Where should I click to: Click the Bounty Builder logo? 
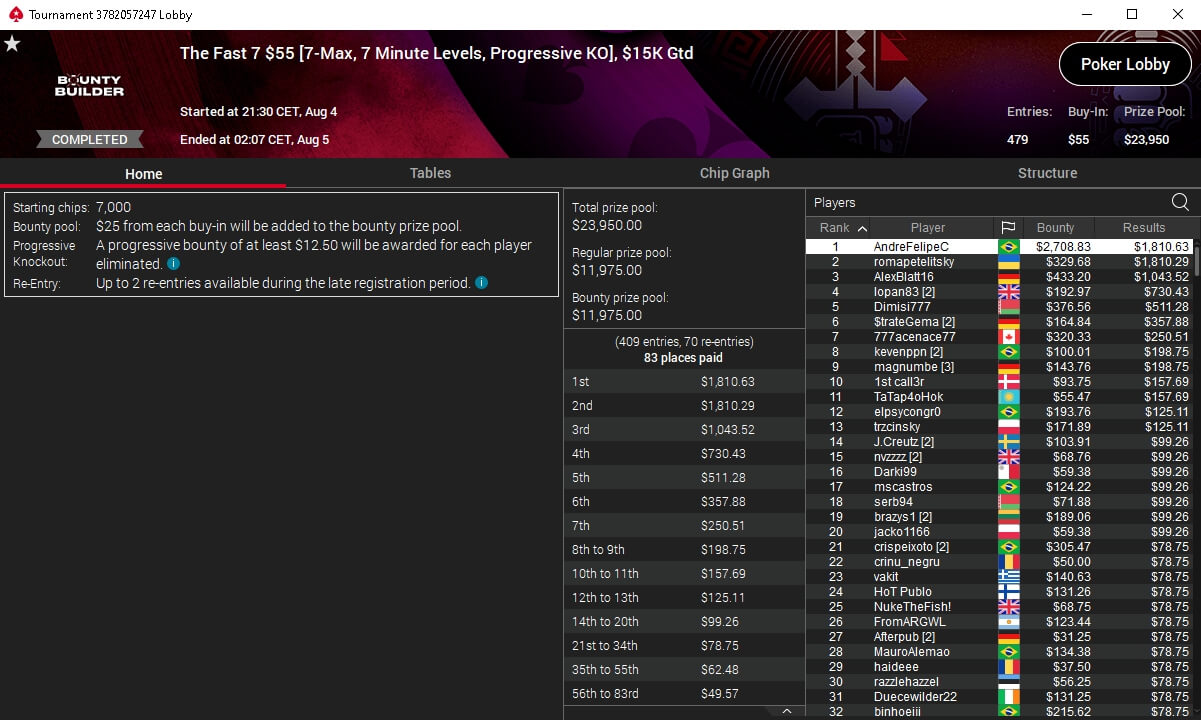coord(89,86)
